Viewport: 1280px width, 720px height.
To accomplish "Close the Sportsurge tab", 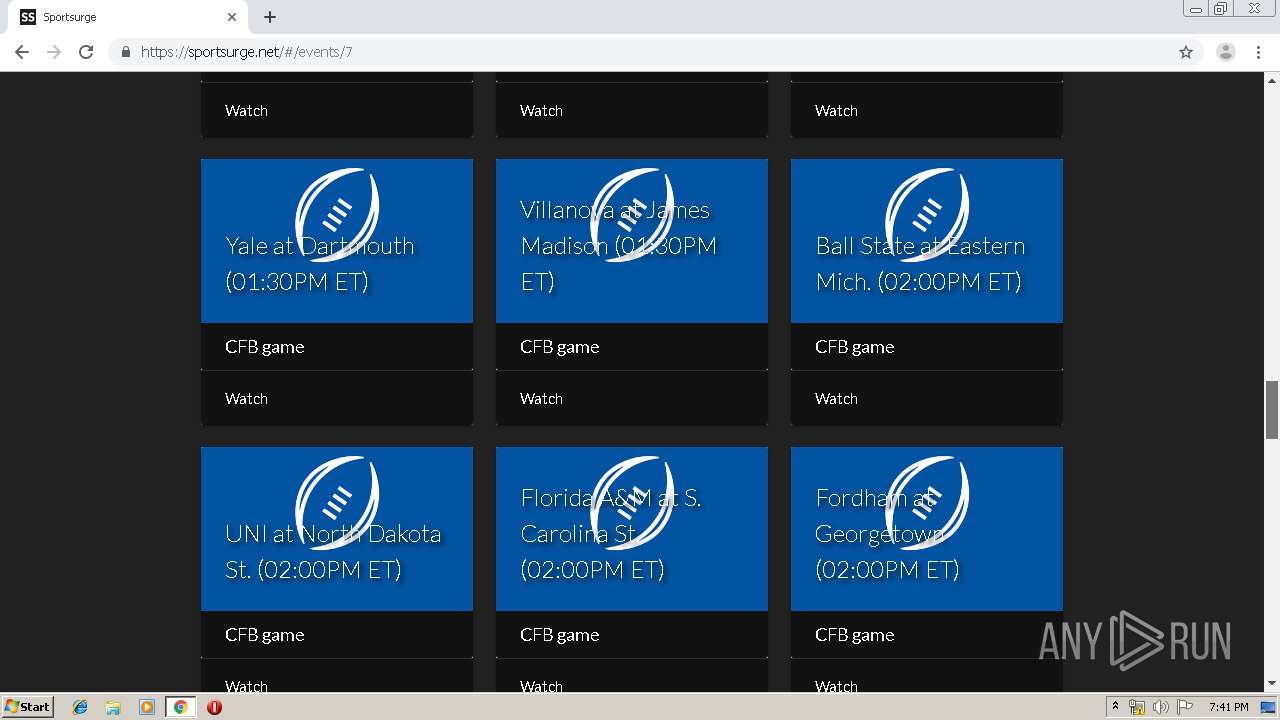I will 232,17.
